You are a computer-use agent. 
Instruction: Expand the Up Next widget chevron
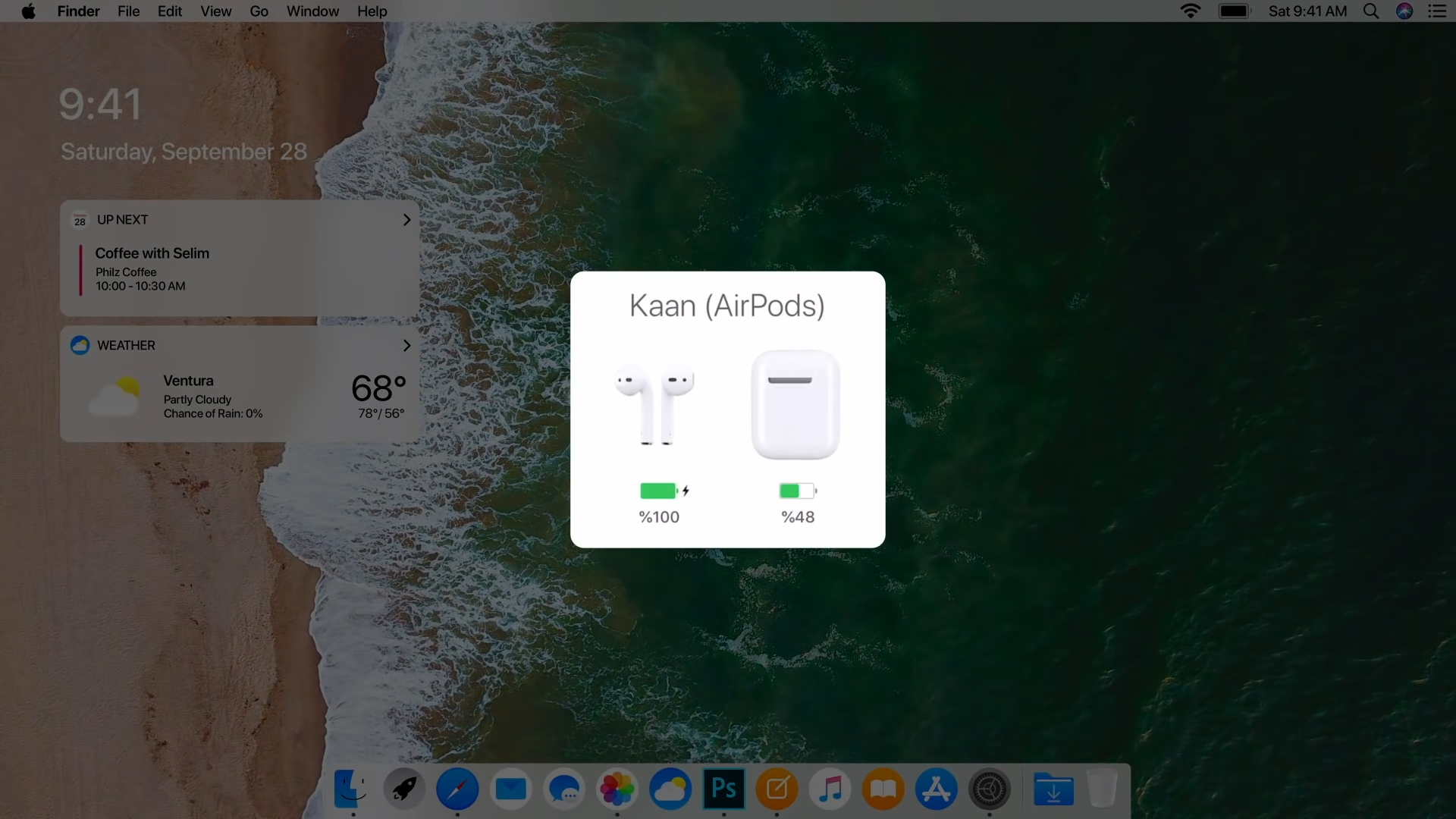[x=406, y=220]
